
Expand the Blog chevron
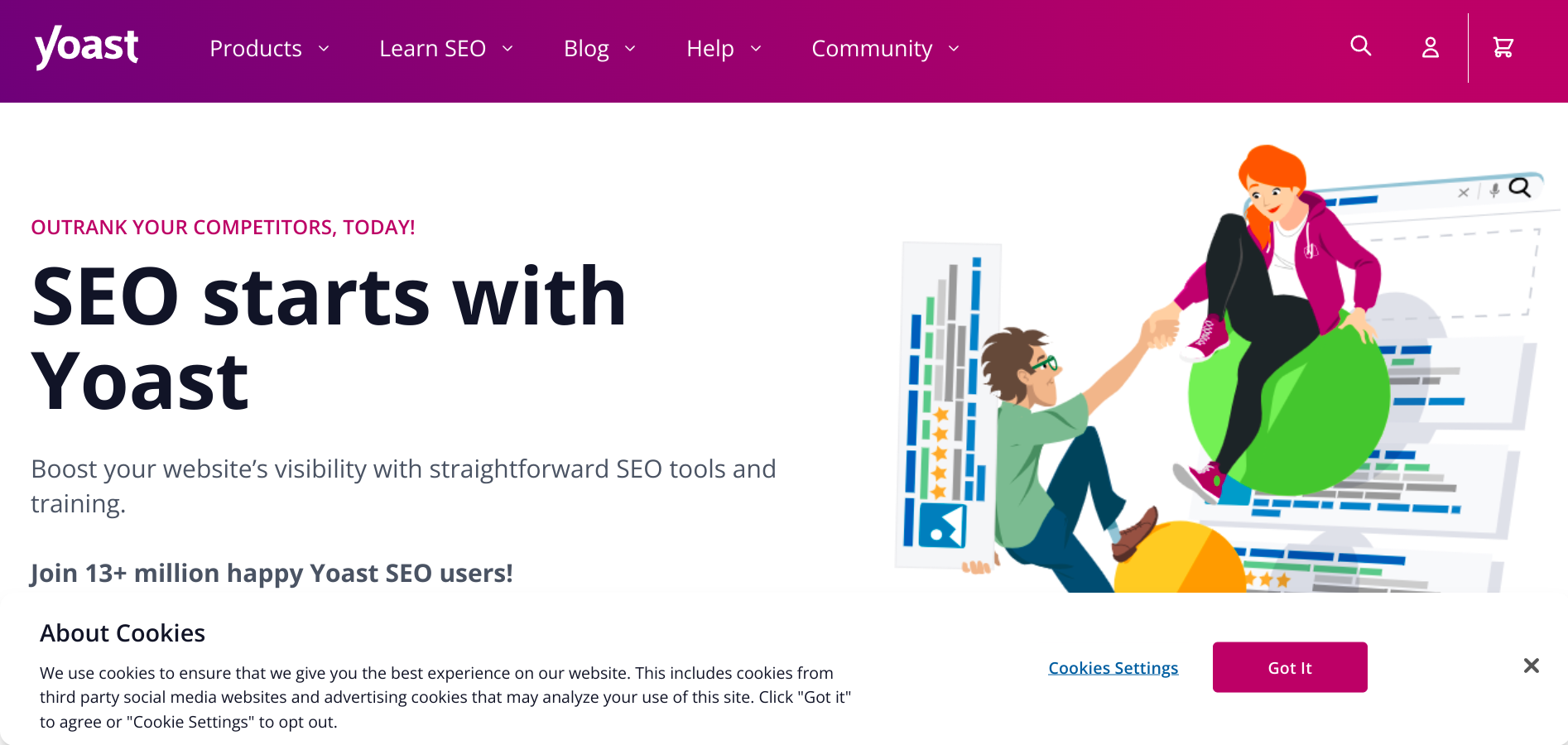630,49
